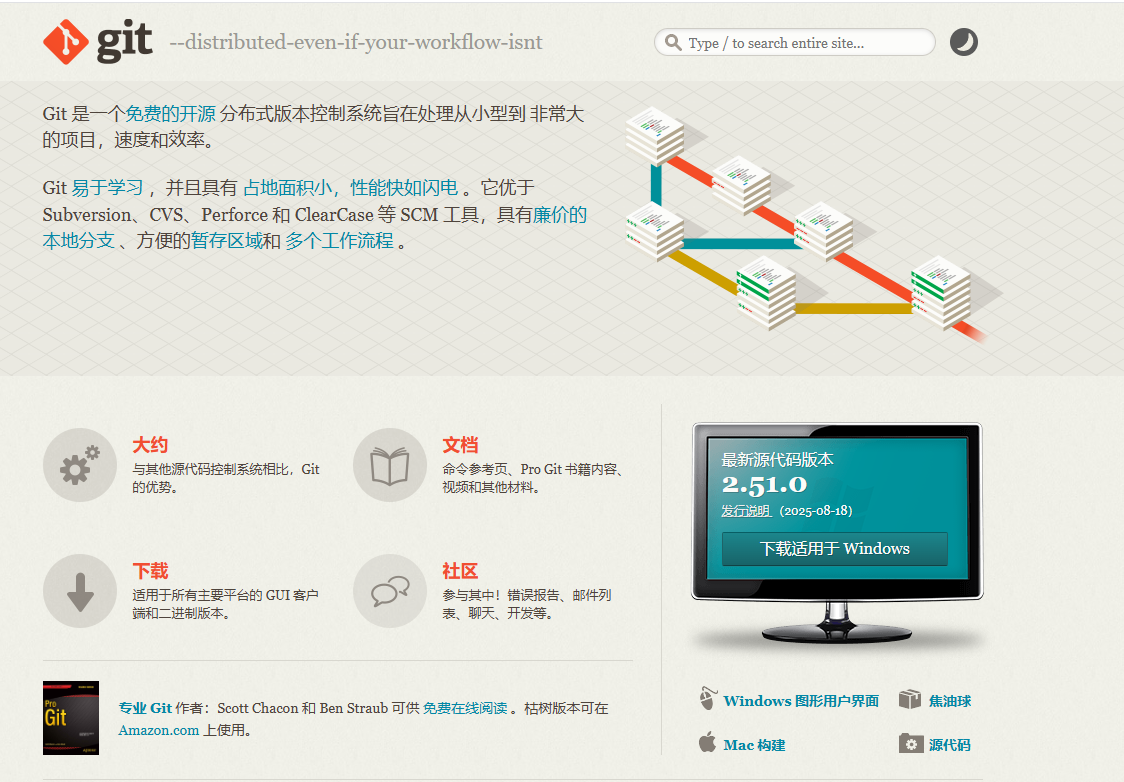
Task: Open the 大约 section heading link
Action: [x=150, y=445]
